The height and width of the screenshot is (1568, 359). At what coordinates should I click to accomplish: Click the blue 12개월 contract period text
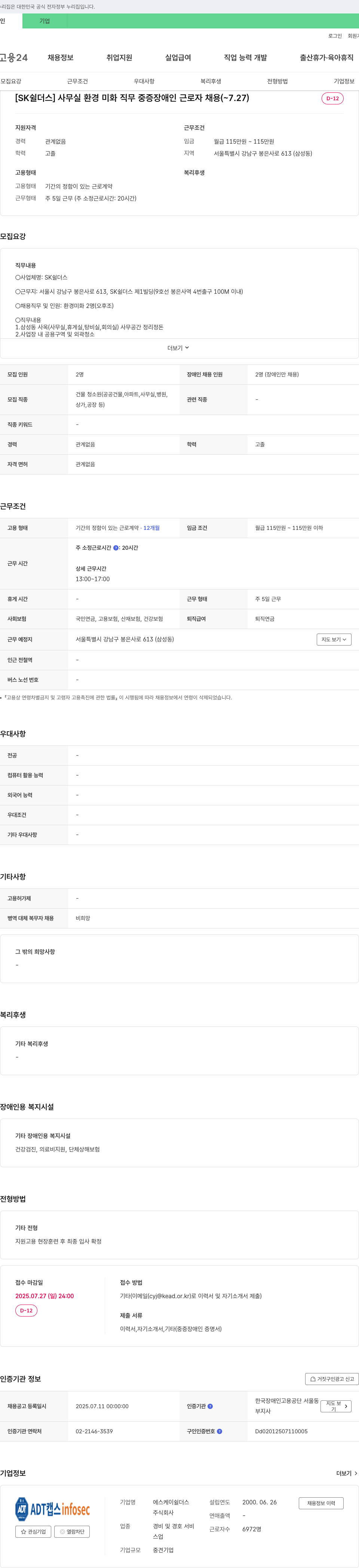coord(151,528)
